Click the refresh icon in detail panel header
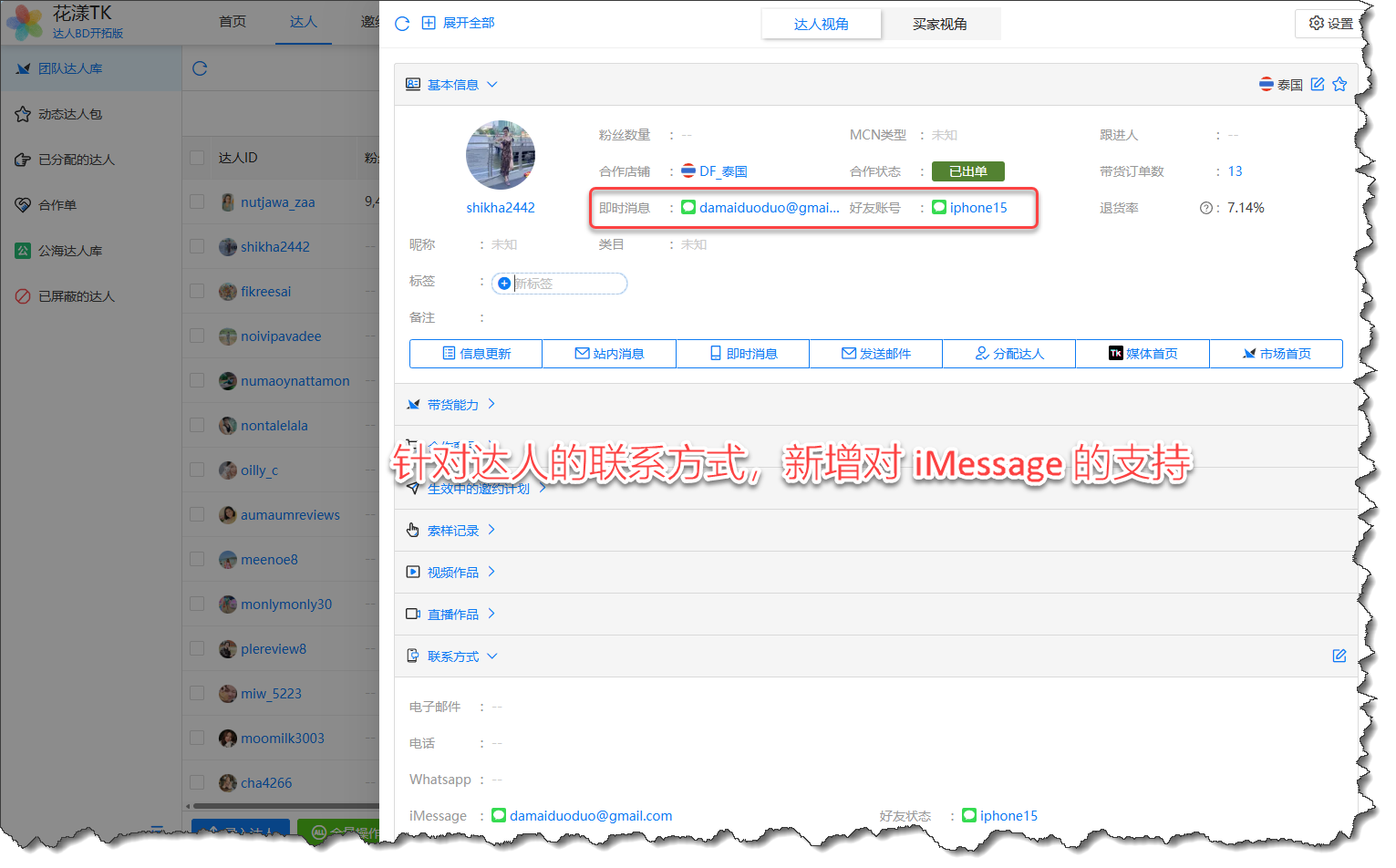 pos(402,24)
